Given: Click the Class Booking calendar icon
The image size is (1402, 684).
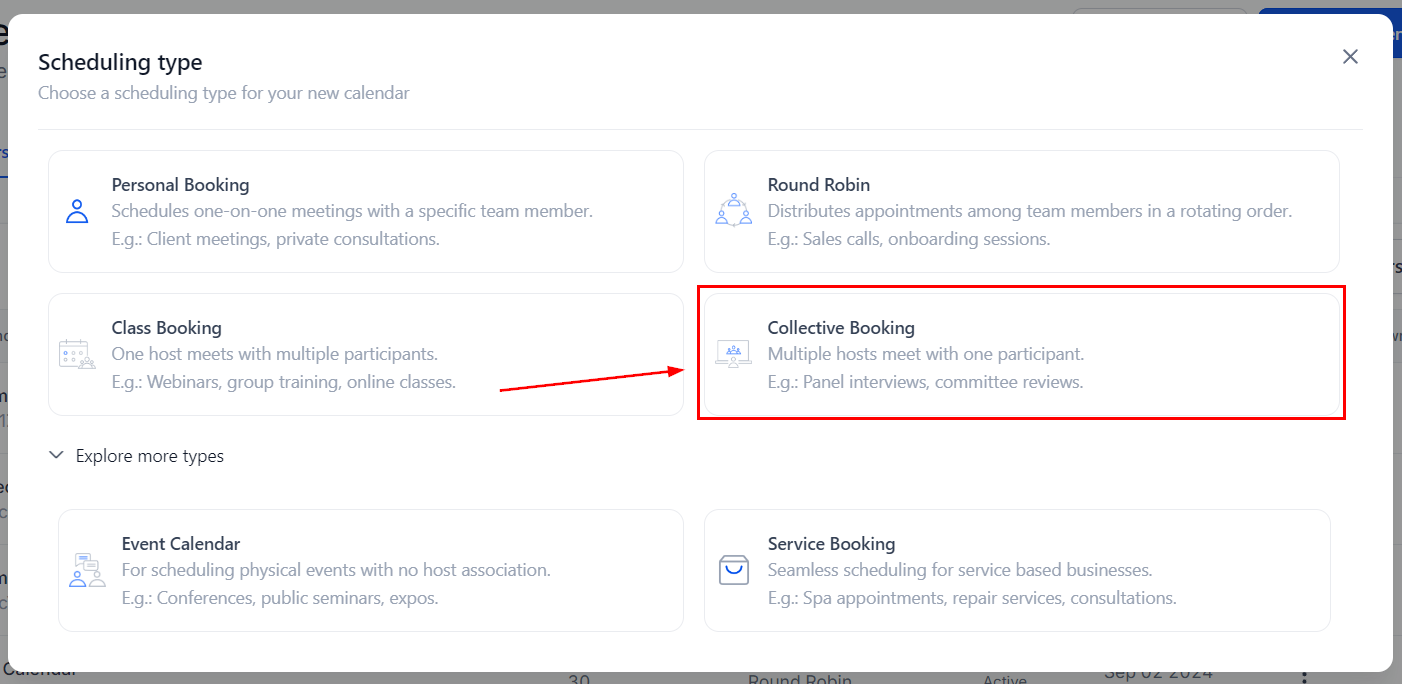Looking at the screenshot, I should coord(77,354).
